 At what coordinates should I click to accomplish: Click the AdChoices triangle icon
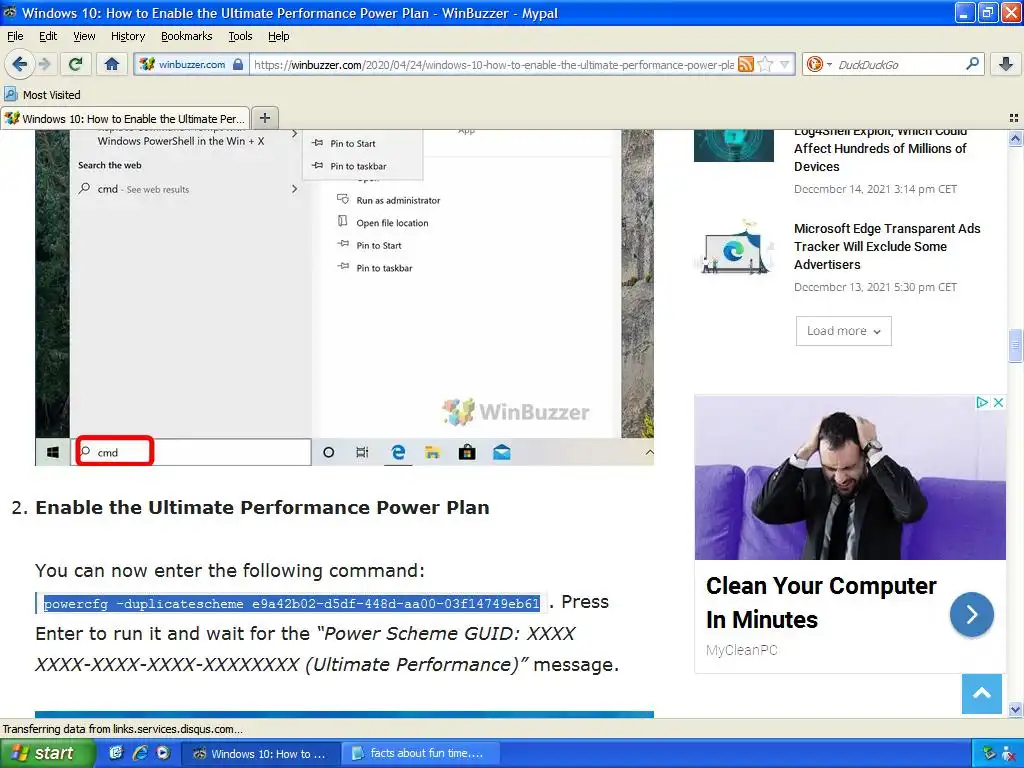(982, 402)
